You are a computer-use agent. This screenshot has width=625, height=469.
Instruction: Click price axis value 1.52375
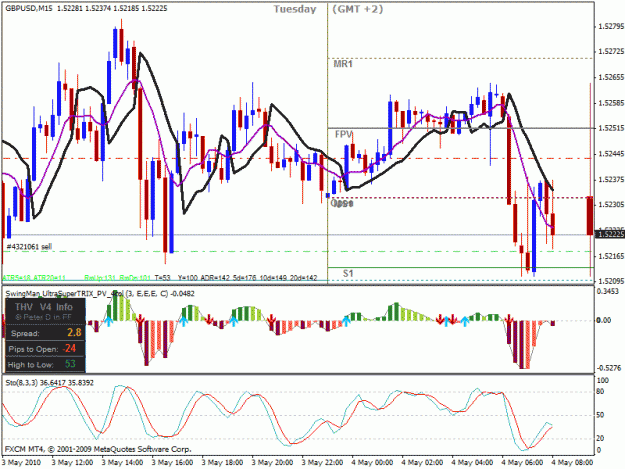611,179
